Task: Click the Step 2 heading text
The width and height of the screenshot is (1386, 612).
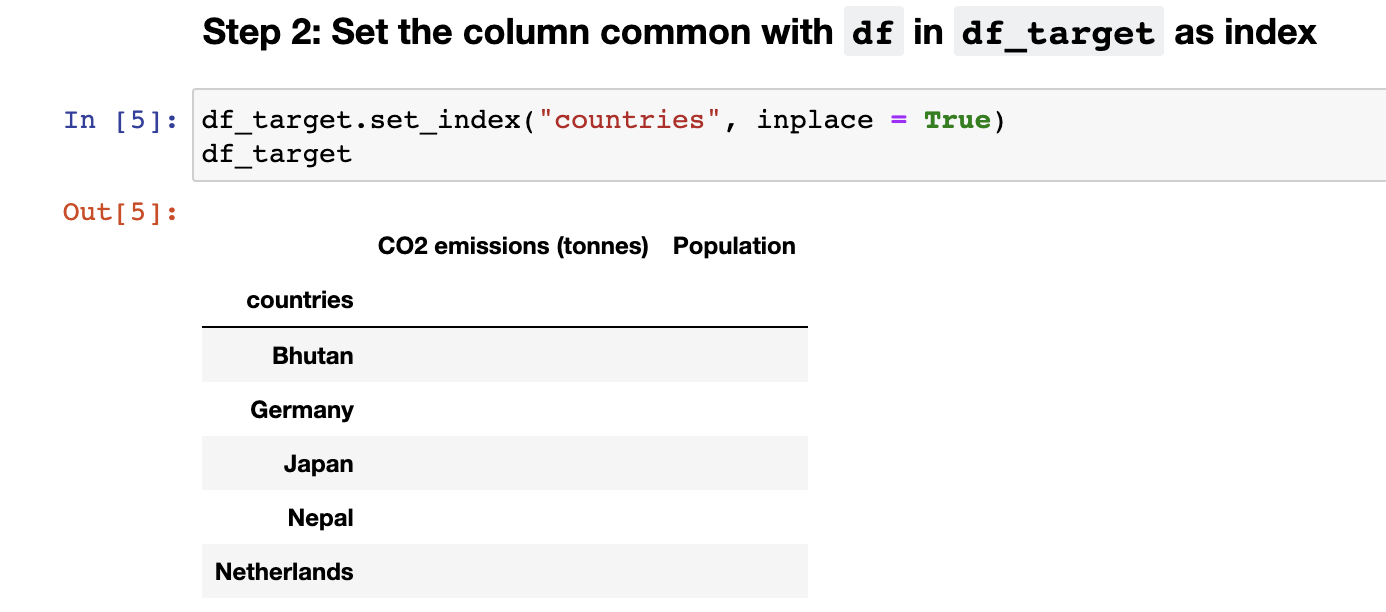Action: coord(516,33)
